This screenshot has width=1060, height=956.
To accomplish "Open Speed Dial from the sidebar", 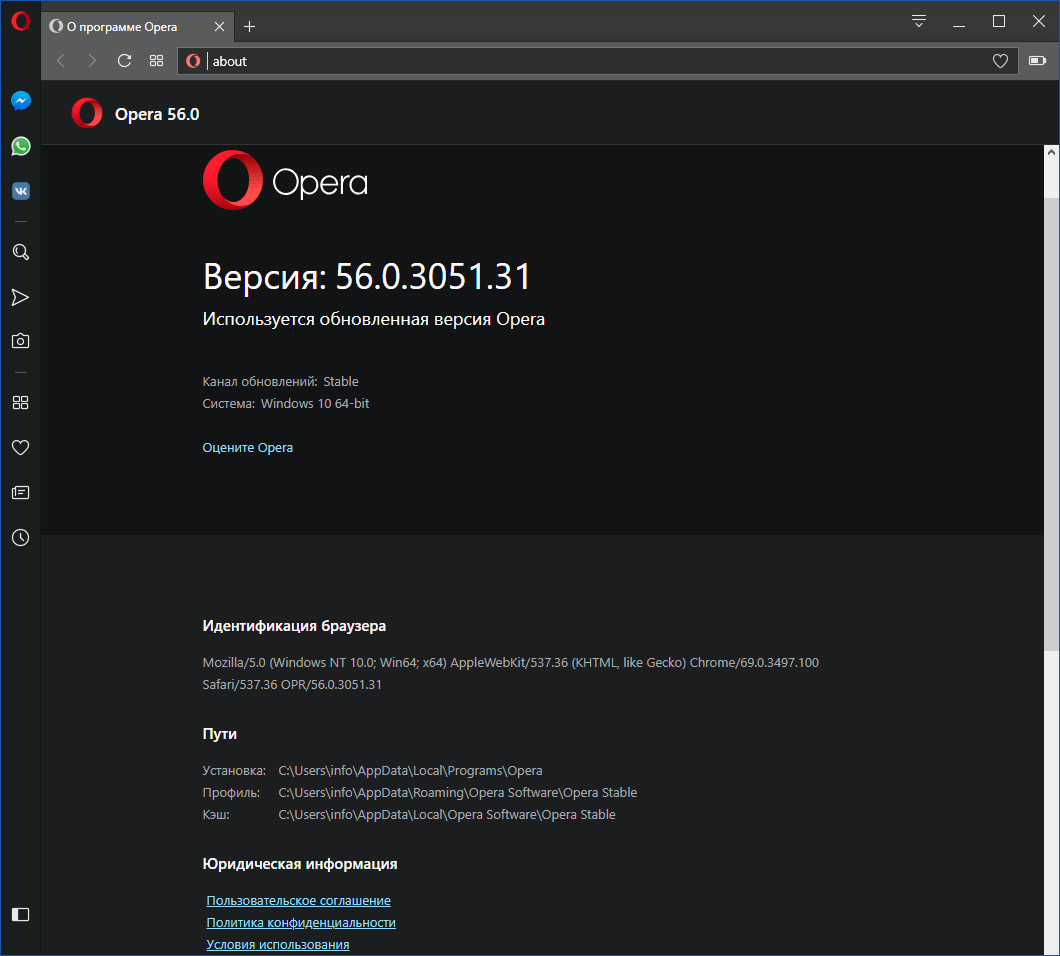I will (x=20, y=403).
